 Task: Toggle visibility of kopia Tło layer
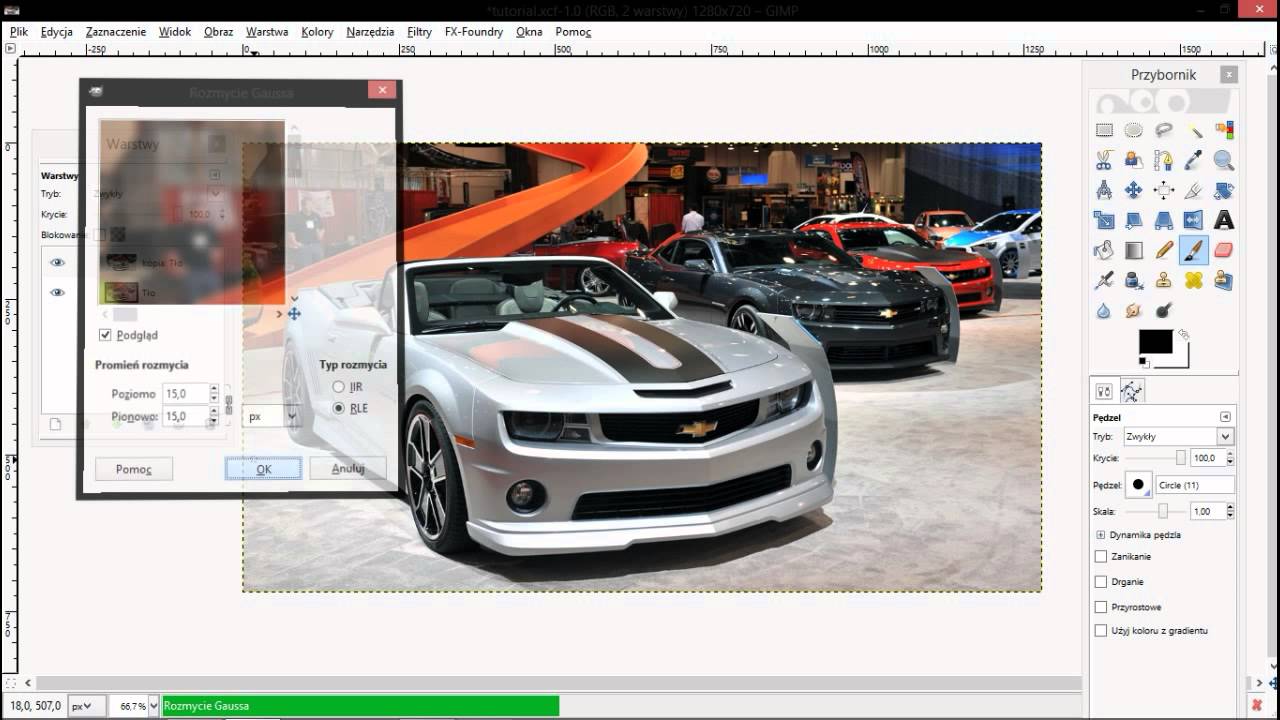click(x=57, y=262)
